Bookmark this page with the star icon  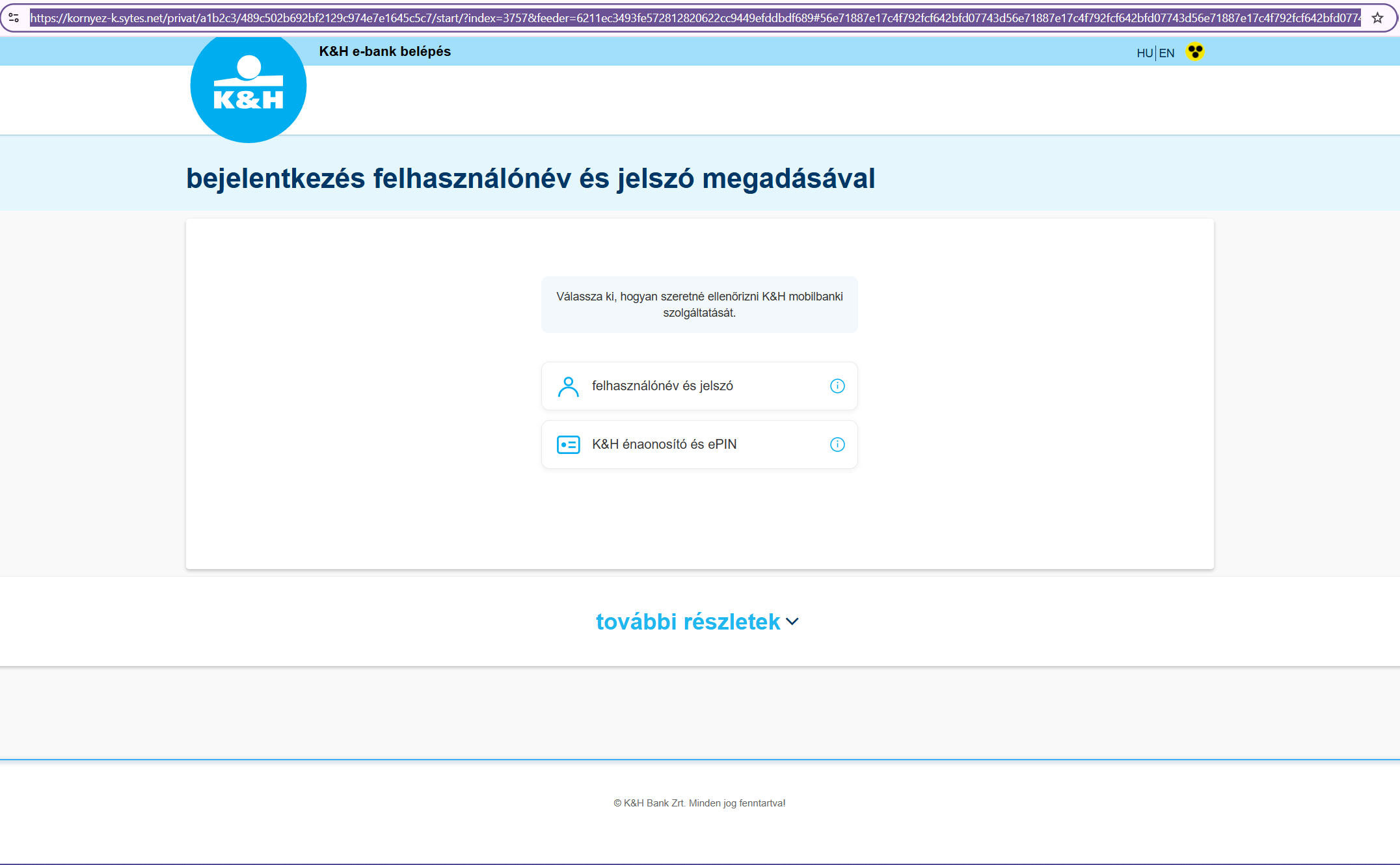1377,18
